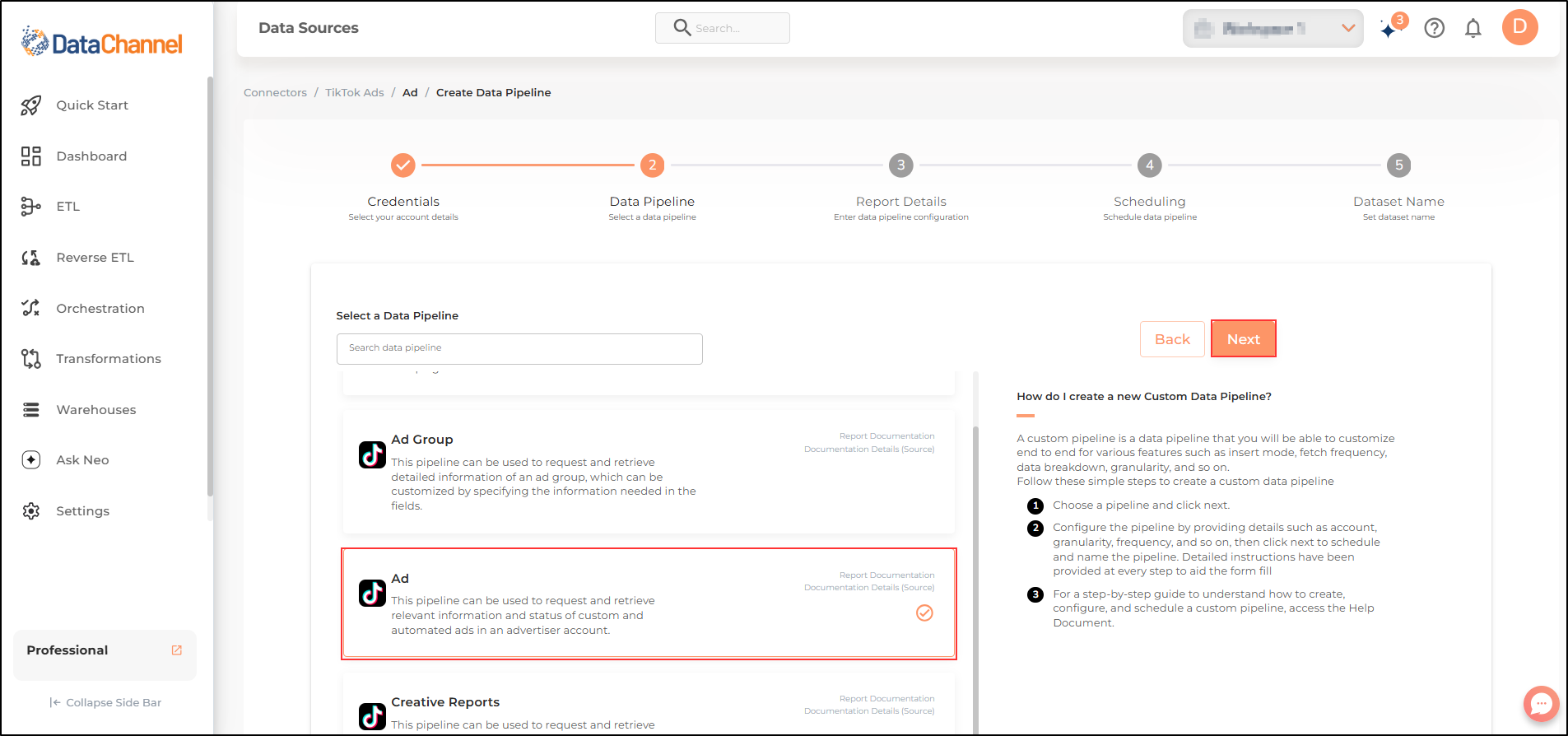Open Reverse ETL in sidebar
This screenshot has width=1568, height=736.
point(95,258)
